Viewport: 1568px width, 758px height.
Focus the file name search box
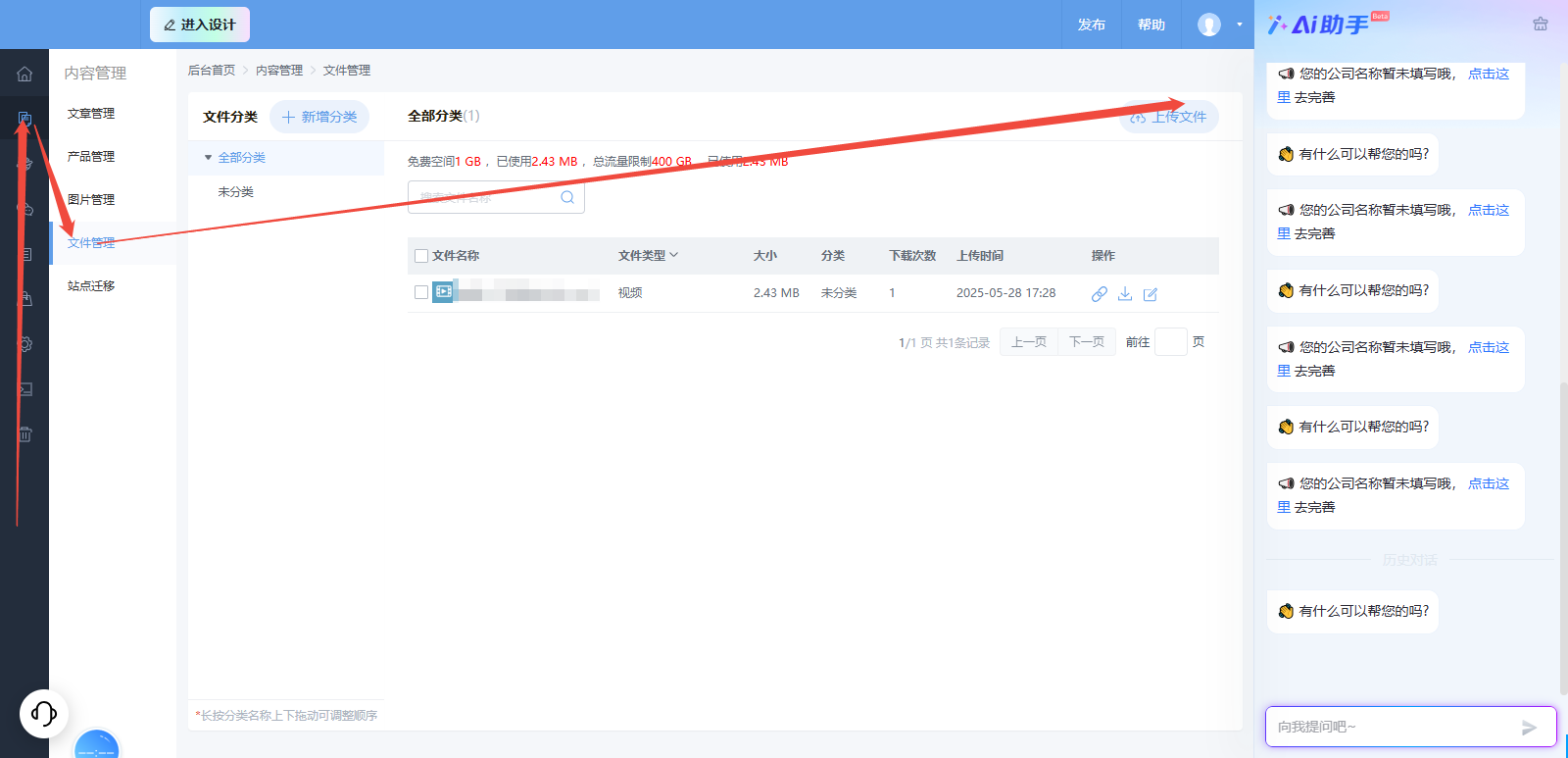click(496, 197)
